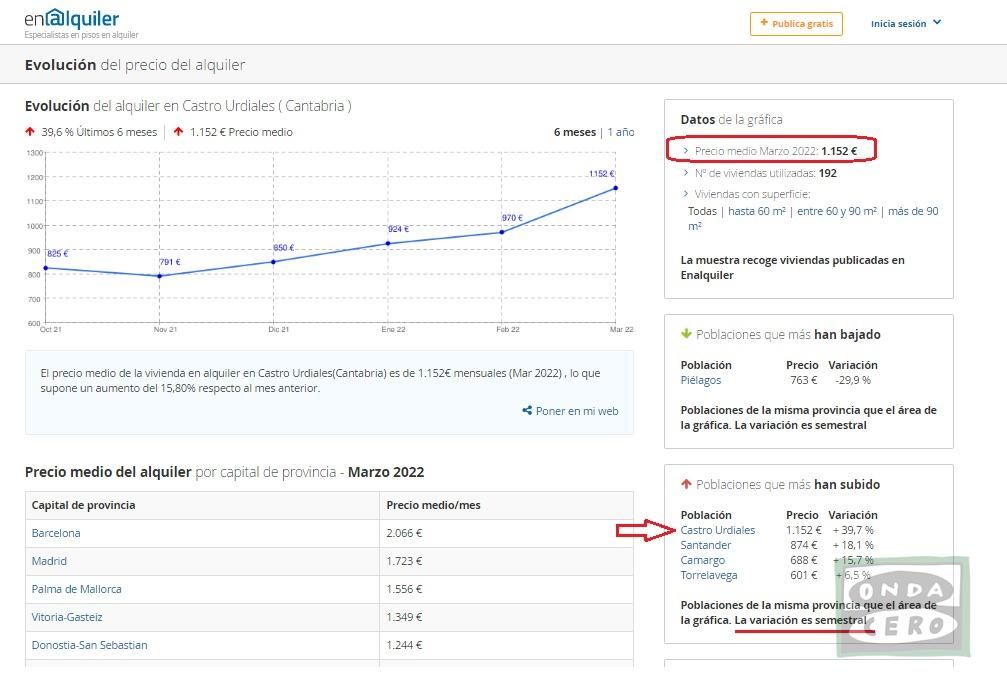This screenshot has height=691, width=1007.
Task: Open the Piélagos population link
Action: coord(701,380)
